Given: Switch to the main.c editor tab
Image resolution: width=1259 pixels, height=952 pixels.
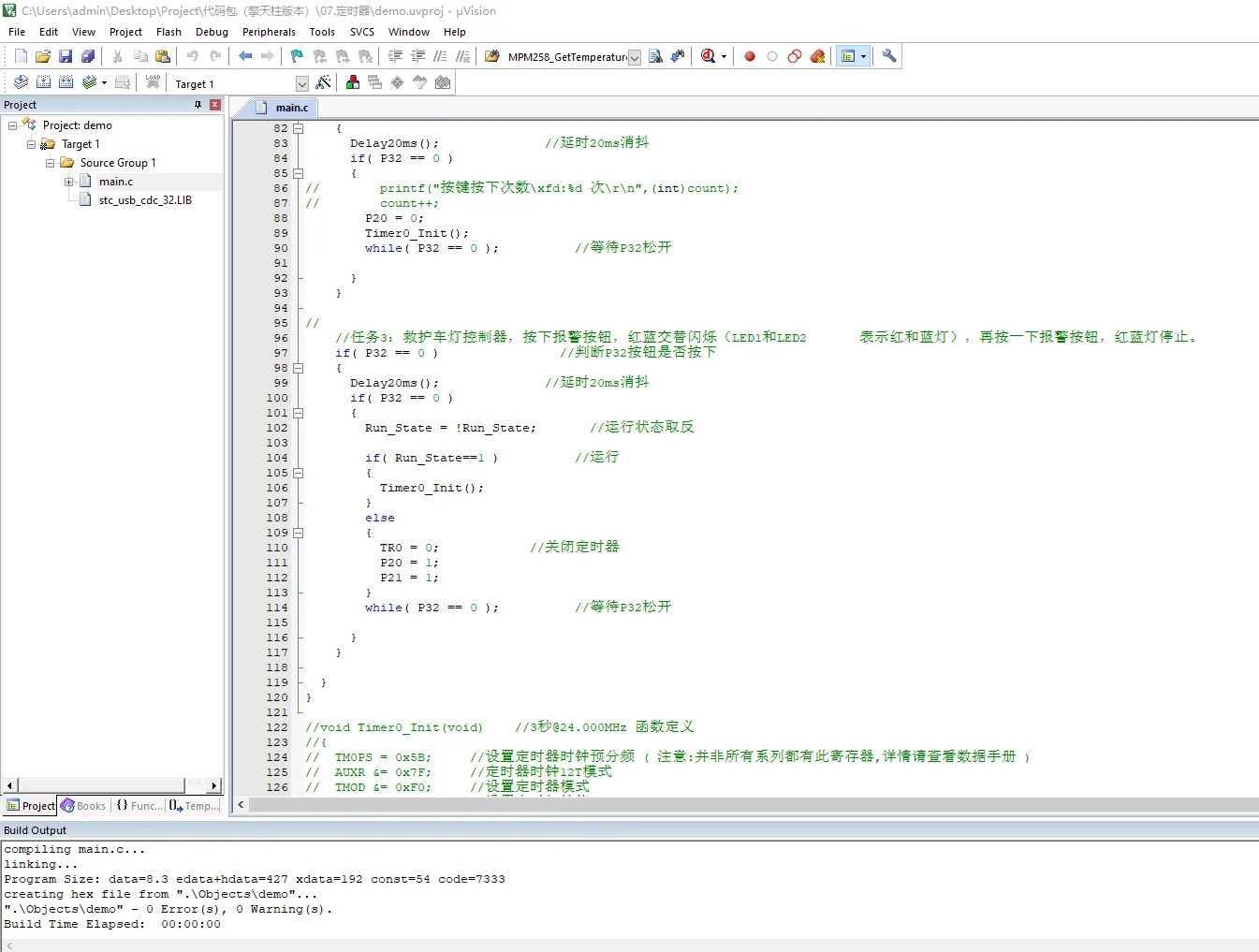Looking at the screenshot, I should [x=284, y=108].
